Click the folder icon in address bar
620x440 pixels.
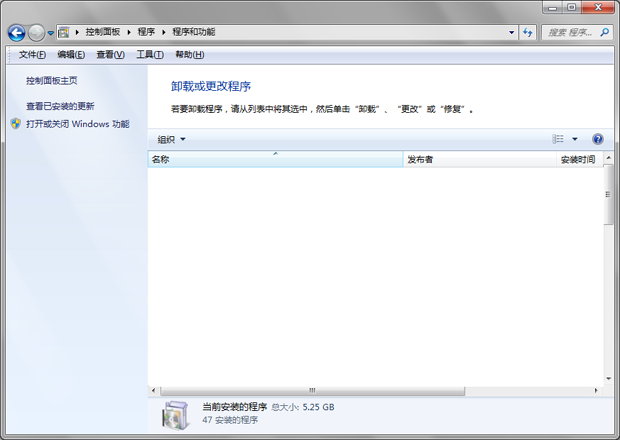(x=65, y=32)
